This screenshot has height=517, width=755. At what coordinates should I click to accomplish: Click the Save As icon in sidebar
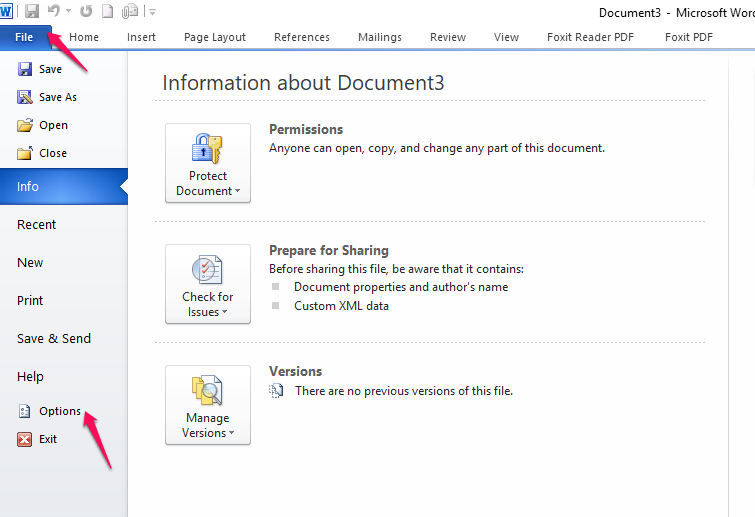pyautogui.click(x=25, y=97)
